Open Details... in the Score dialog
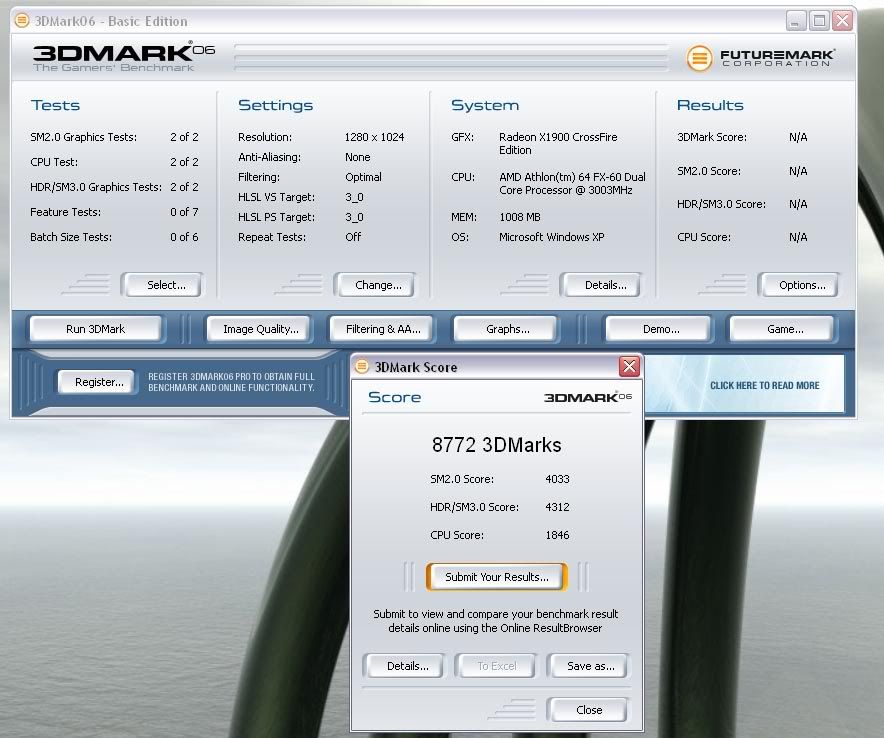 tap(404, 666)
